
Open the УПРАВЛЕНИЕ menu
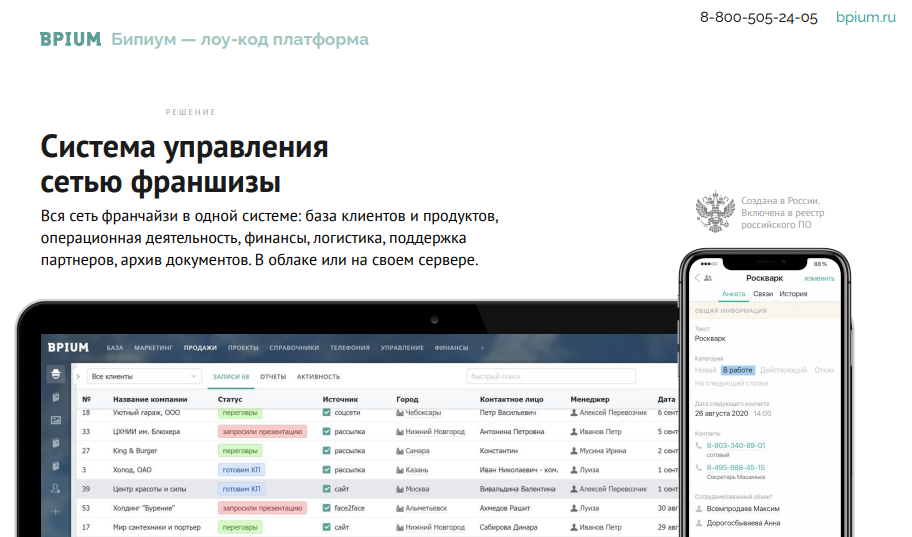pyautogui.click(x=402, y=348)
